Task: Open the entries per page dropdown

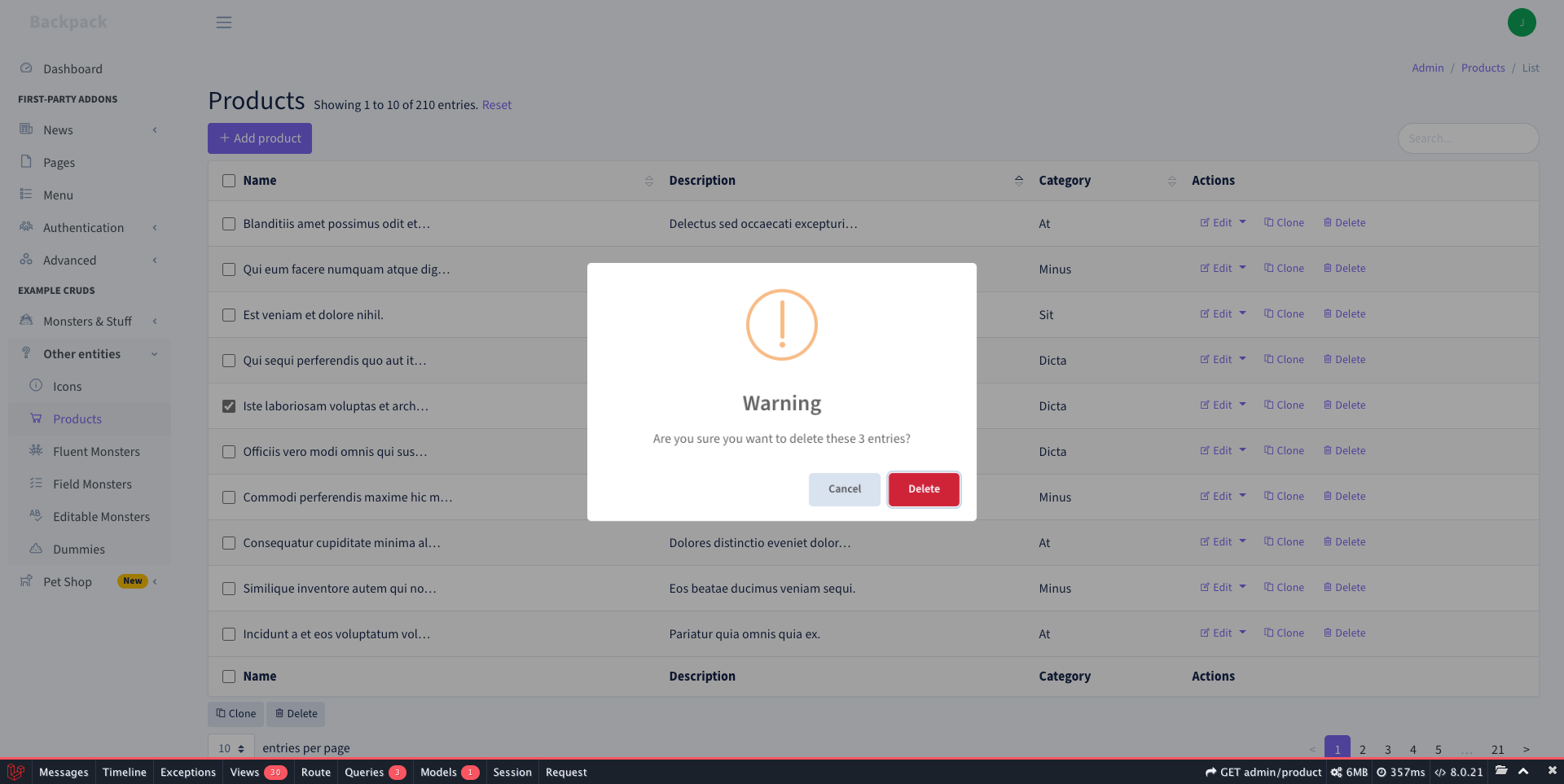Action: click(x=231, y=748)
